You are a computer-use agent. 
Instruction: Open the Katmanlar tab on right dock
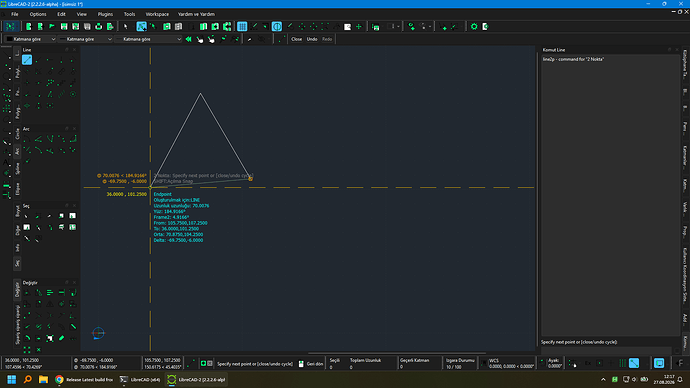[x=685, y=157]
